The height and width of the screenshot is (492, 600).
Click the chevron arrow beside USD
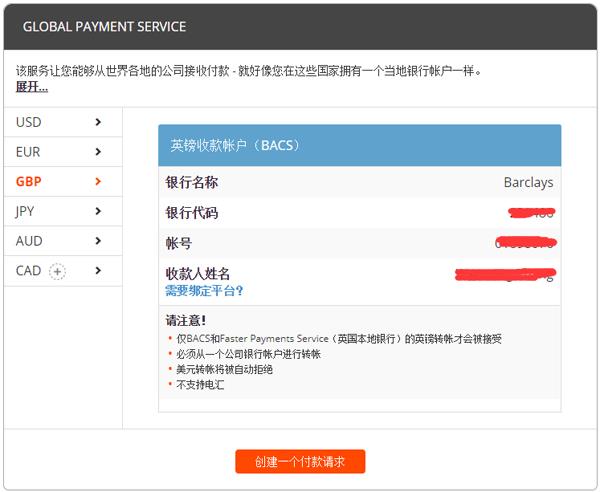coord(98,122)
